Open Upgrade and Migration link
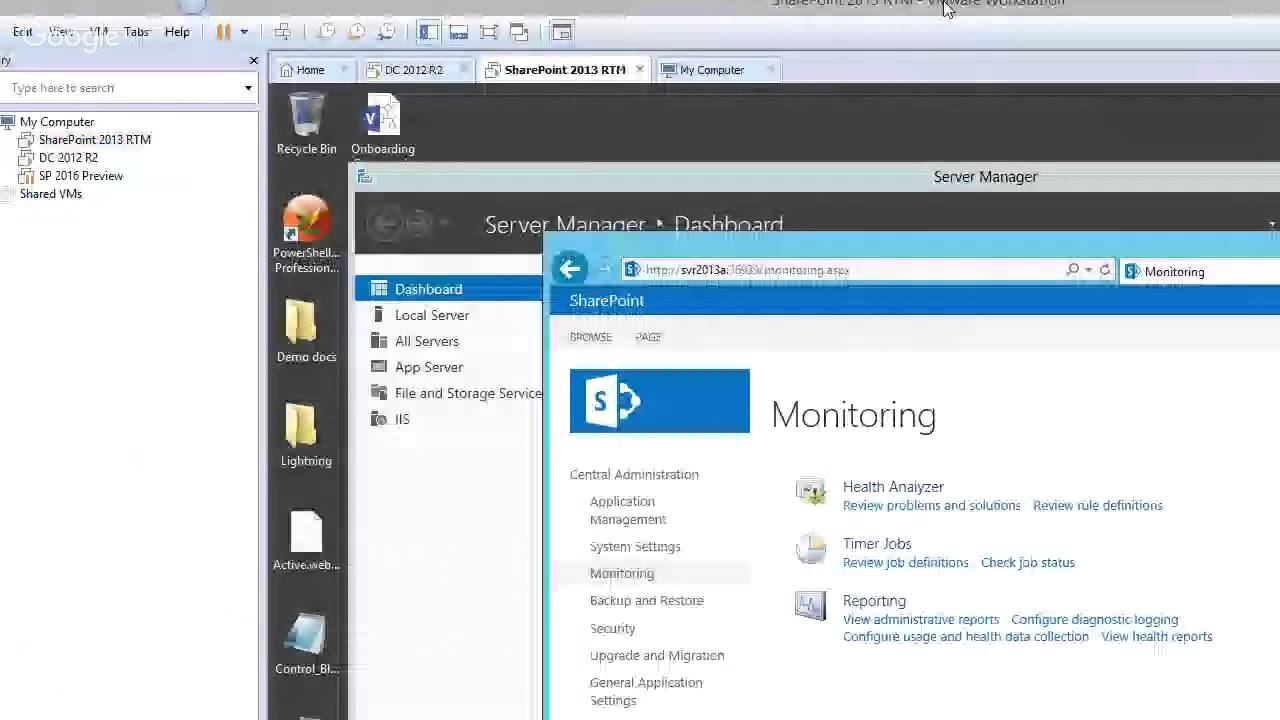Viewport: 1280px width, 720px height. 657,656
